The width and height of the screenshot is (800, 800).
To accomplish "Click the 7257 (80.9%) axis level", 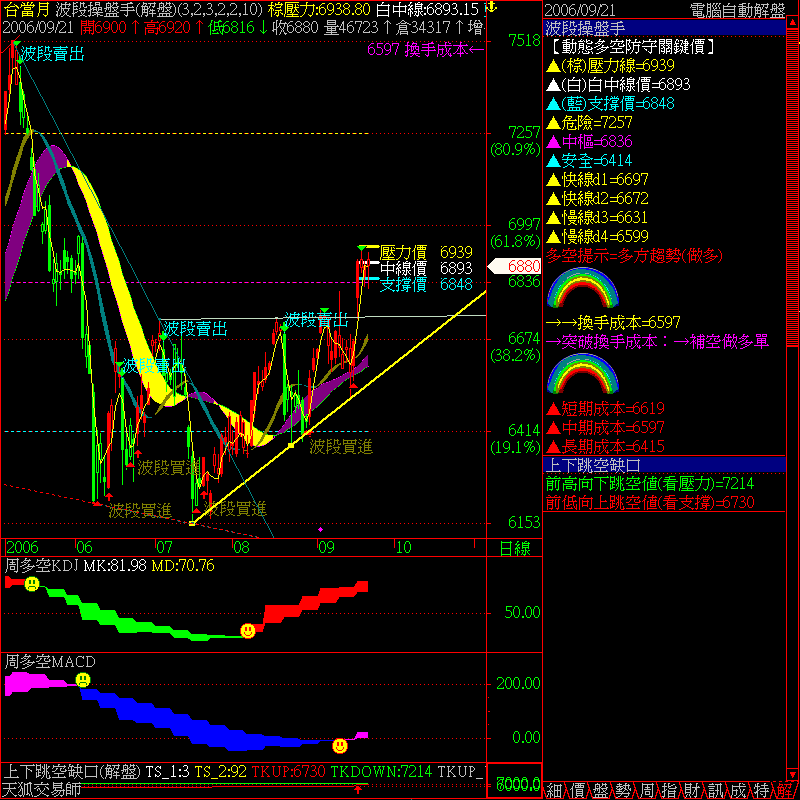I will click(x=515, y=141).
